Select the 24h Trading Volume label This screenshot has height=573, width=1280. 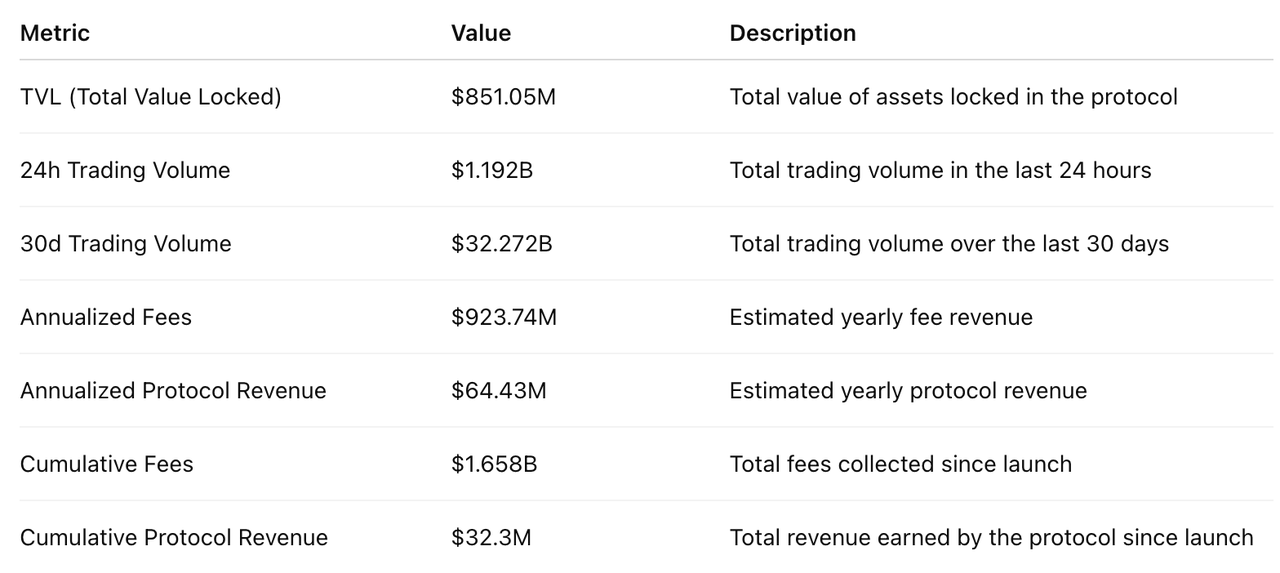pos(125,170)
